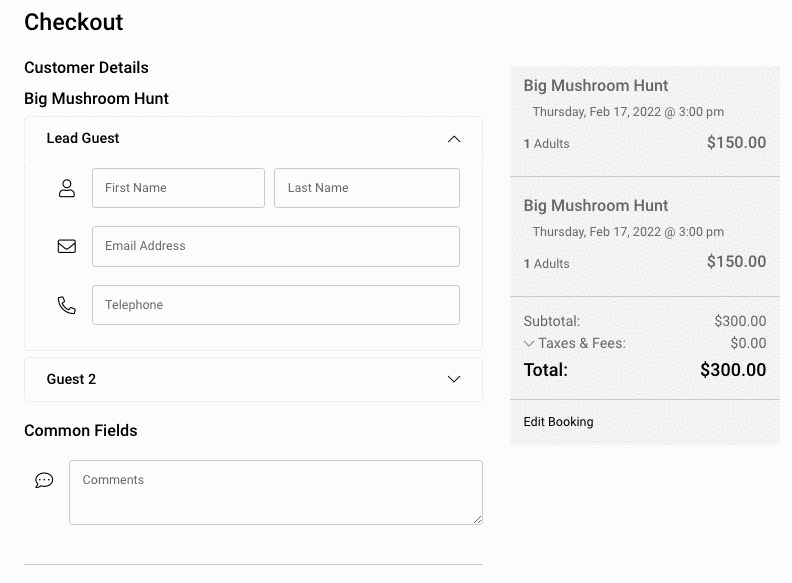Select the second Big Mushroom Hunt summary item
Image resolution: width=792 pixels, height=583 pixels.
tap(645, 236)
